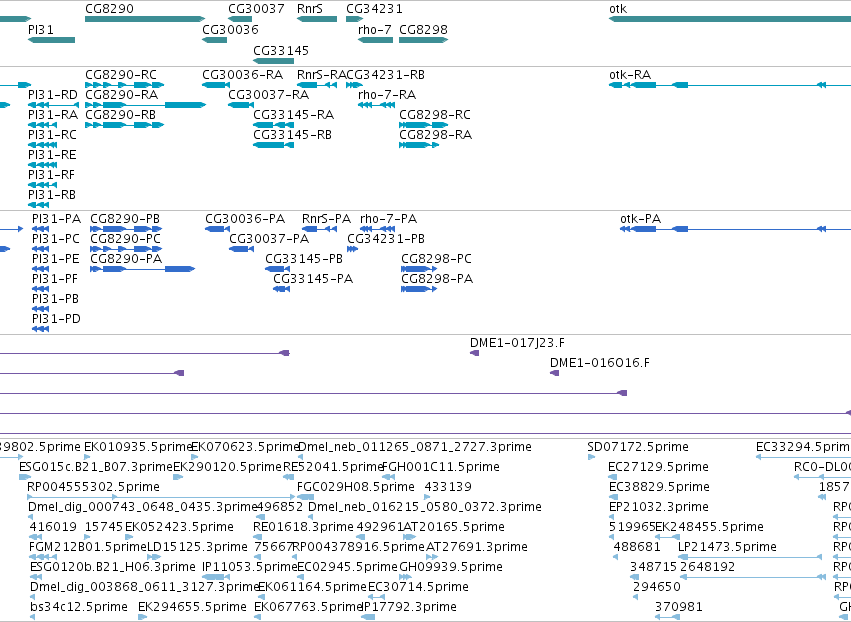
Task: Open transcript PI31-RD
Action: [x=53, y=105]
